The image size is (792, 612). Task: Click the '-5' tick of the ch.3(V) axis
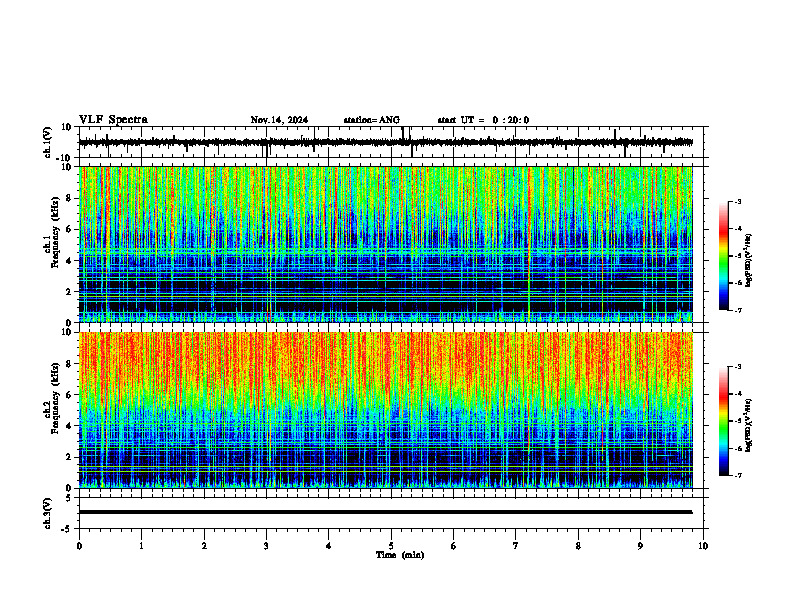tap(68, 528)
